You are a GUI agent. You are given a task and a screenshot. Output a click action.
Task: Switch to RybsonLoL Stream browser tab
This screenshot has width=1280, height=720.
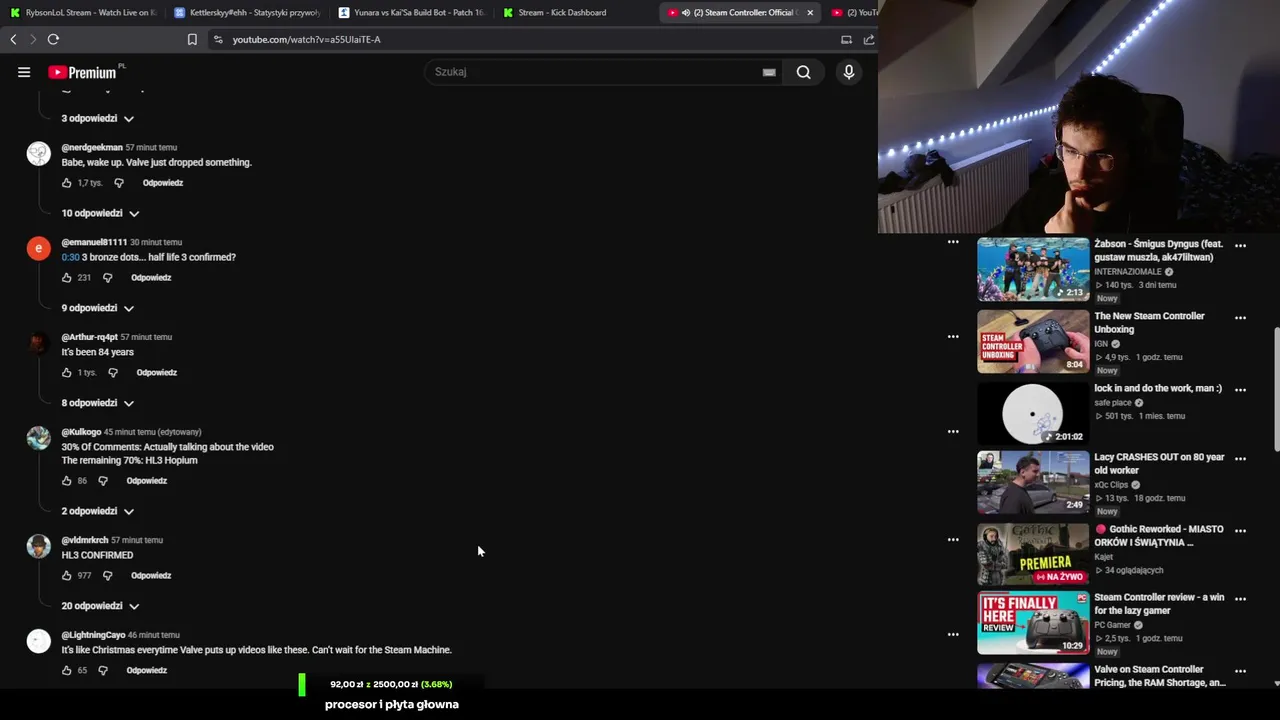point(82,13)
